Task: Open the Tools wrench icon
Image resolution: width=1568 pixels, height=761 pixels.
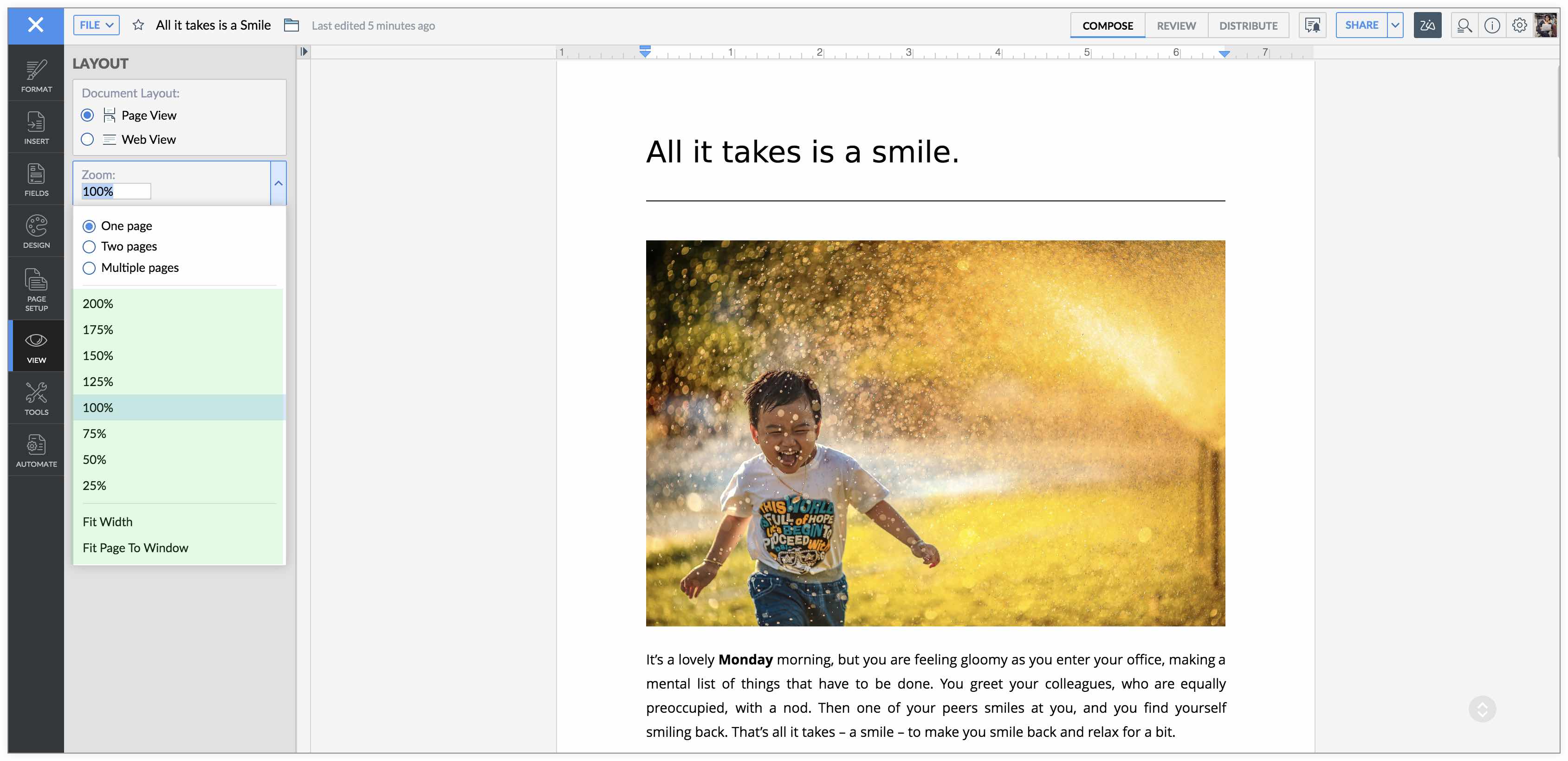Action: (x=36, y=399)
